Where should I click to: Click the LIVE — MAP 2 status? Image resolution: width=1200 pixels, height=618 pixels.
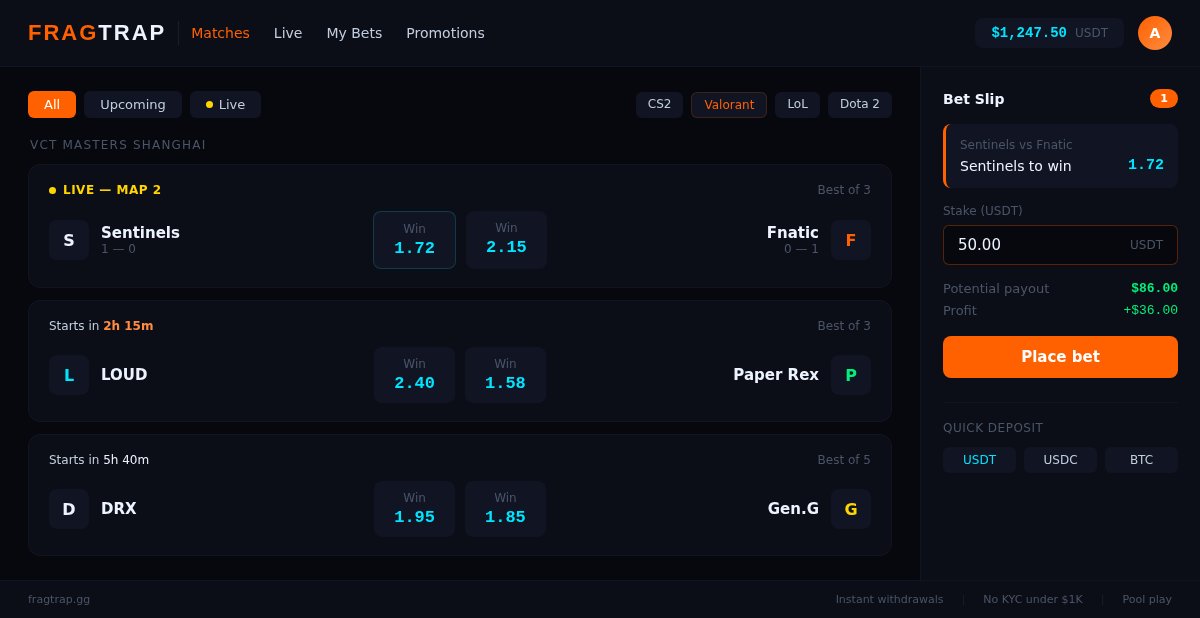pos(105,190)
